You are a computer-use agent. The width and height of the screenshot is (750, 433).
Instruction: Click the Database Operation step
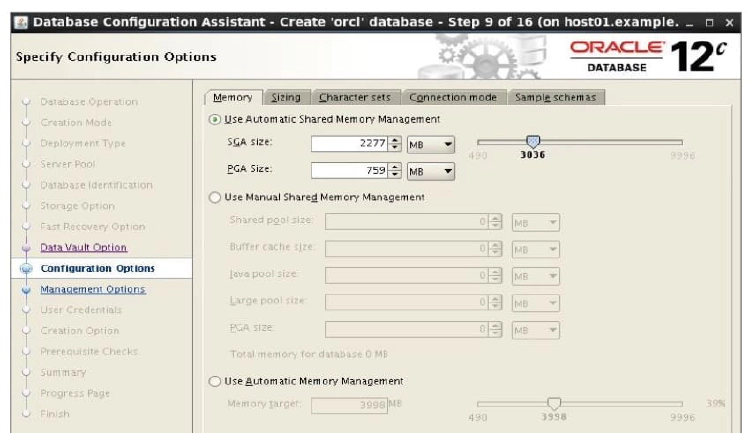coord(89,102)
